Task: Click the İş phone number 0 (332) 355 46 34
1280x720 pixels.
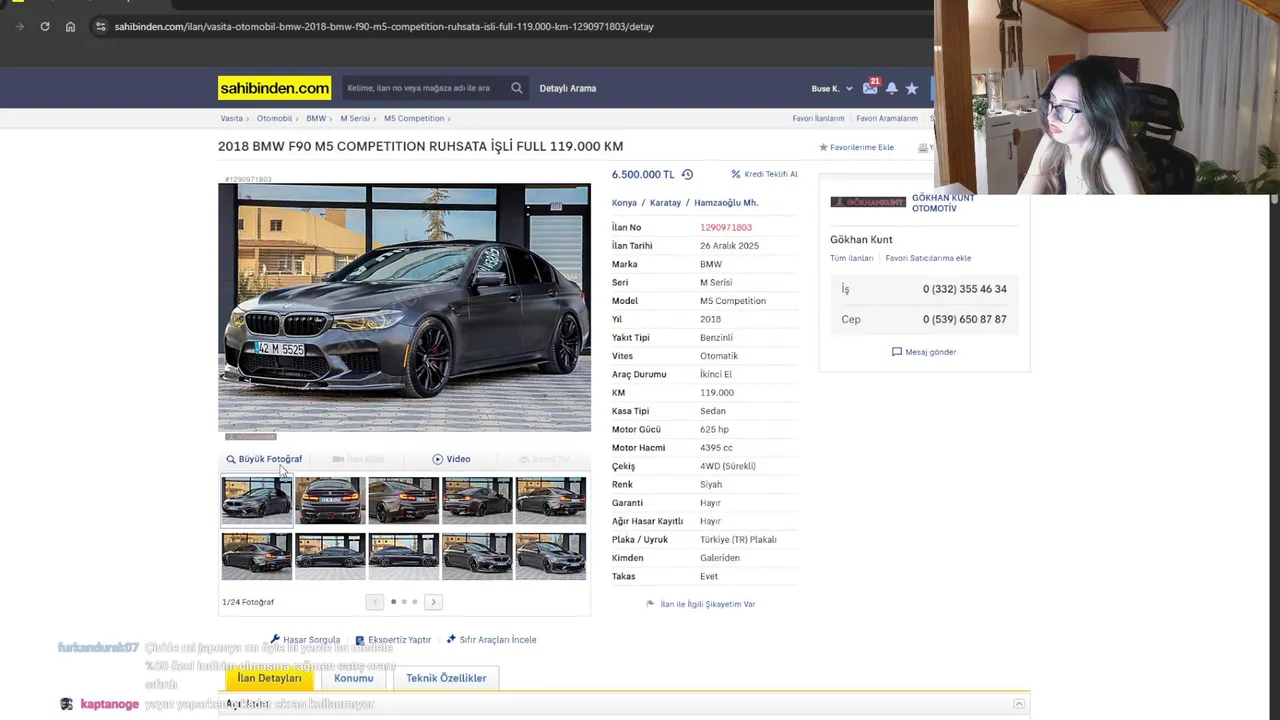Action: (x=964, y=289)
